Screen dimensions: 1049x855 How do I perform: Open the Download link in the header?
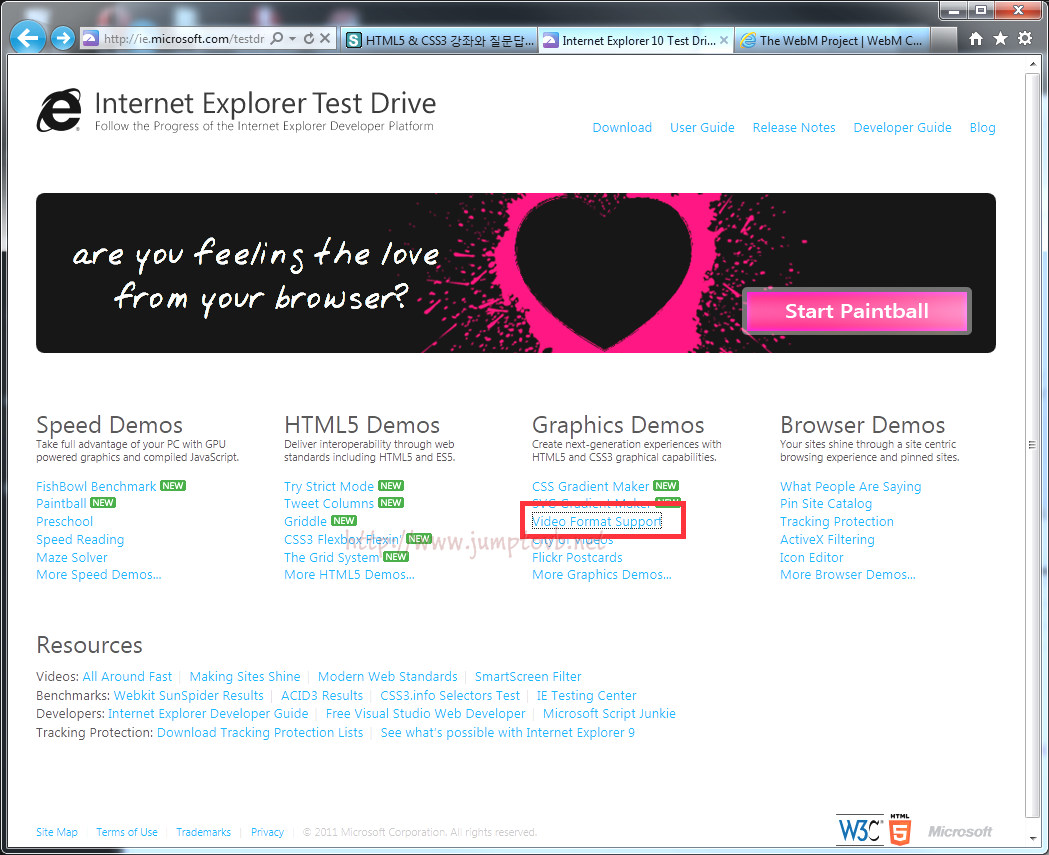(x=622, y=127)
